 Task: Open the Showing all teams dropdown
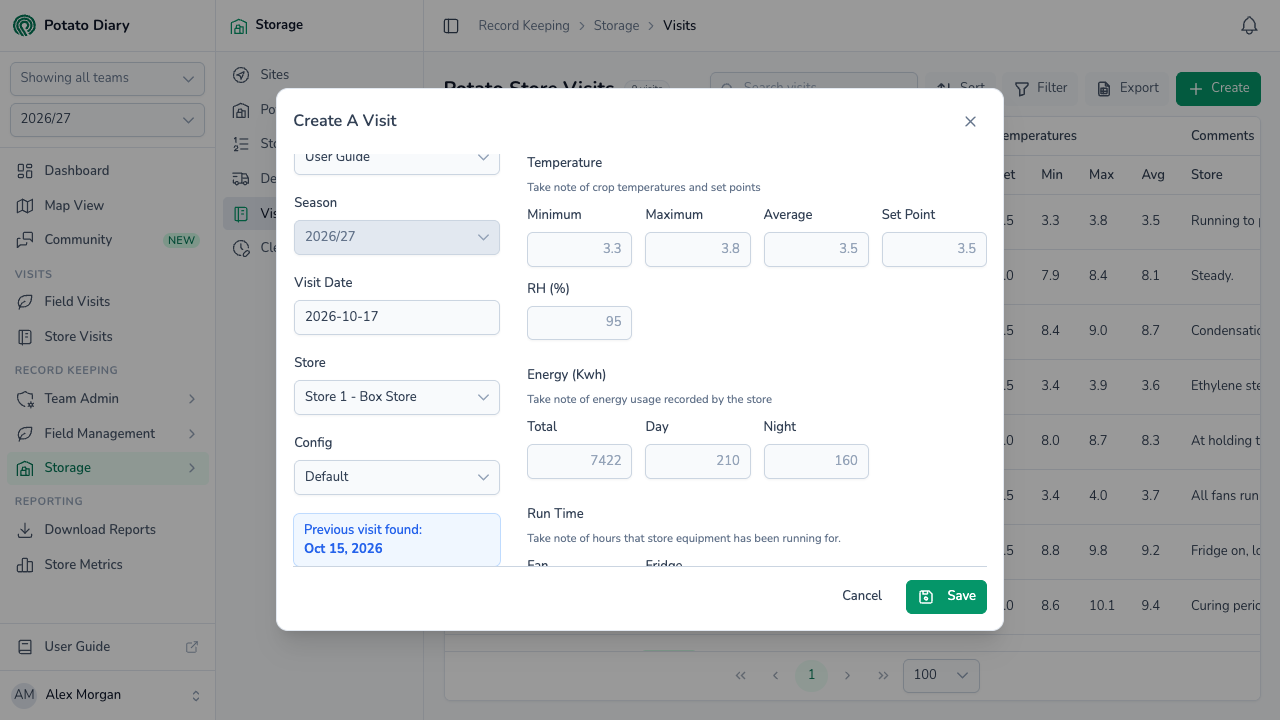click(107, 78)
